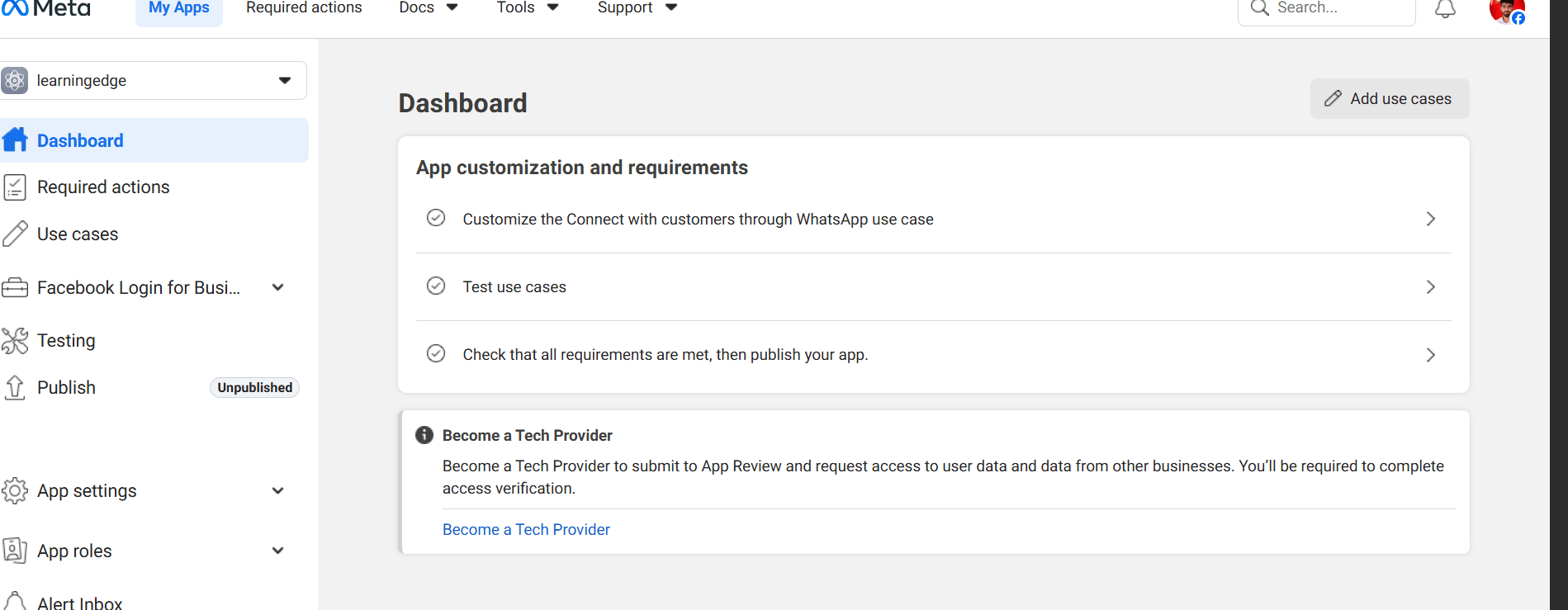The height and width of the screenshot is (610, 1568).
Task: Click the Publish upload icon
Action: tap(15, 387)
